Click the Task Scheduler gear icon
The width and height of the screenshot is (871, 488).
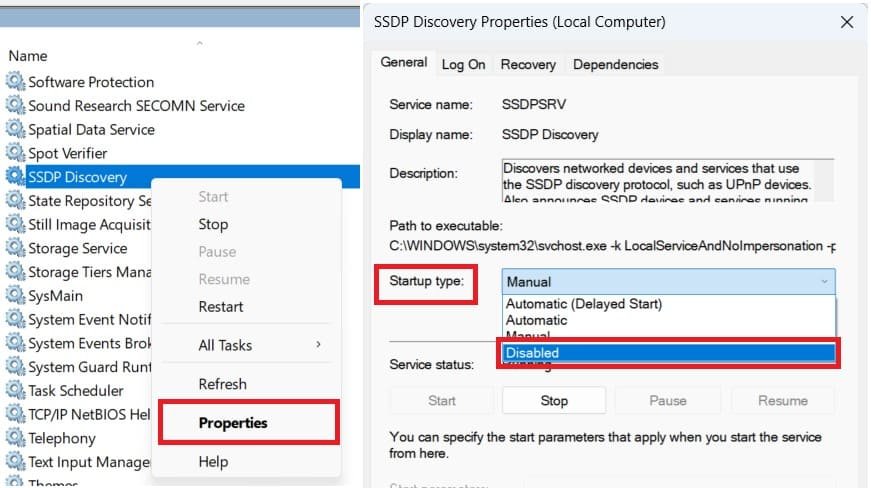click(15, 391)
